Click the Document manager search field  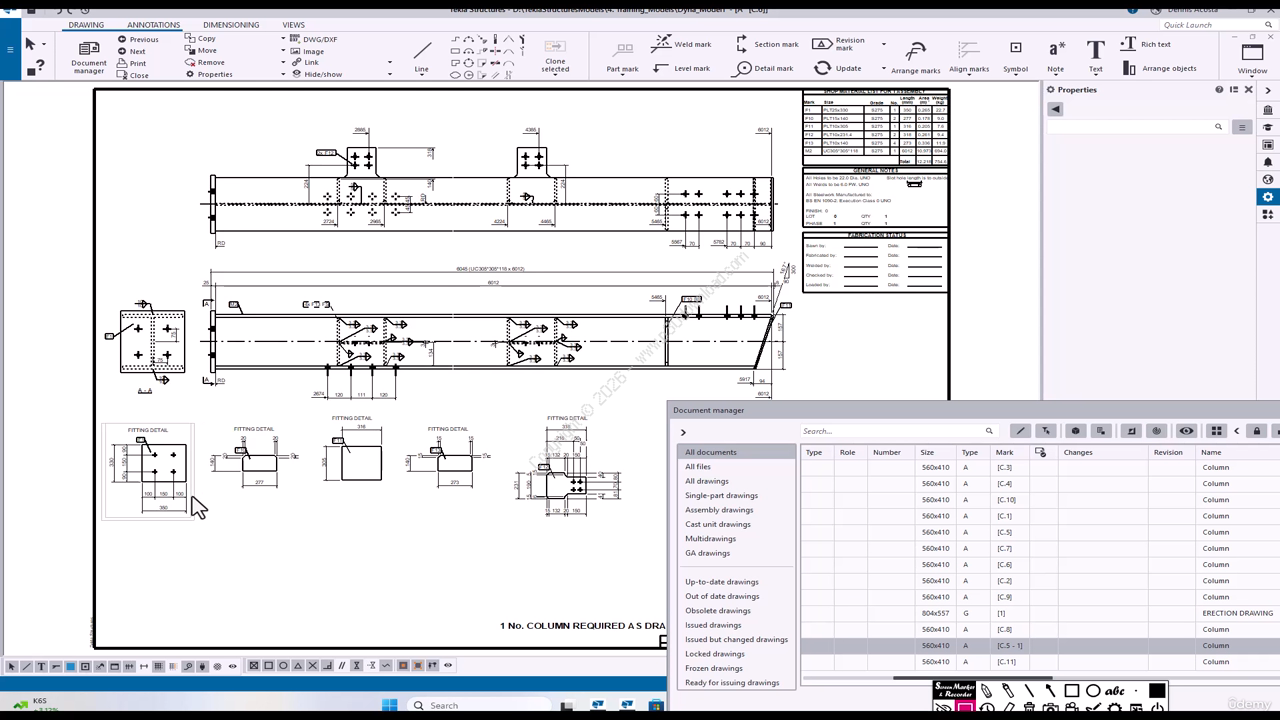[890, 431]
